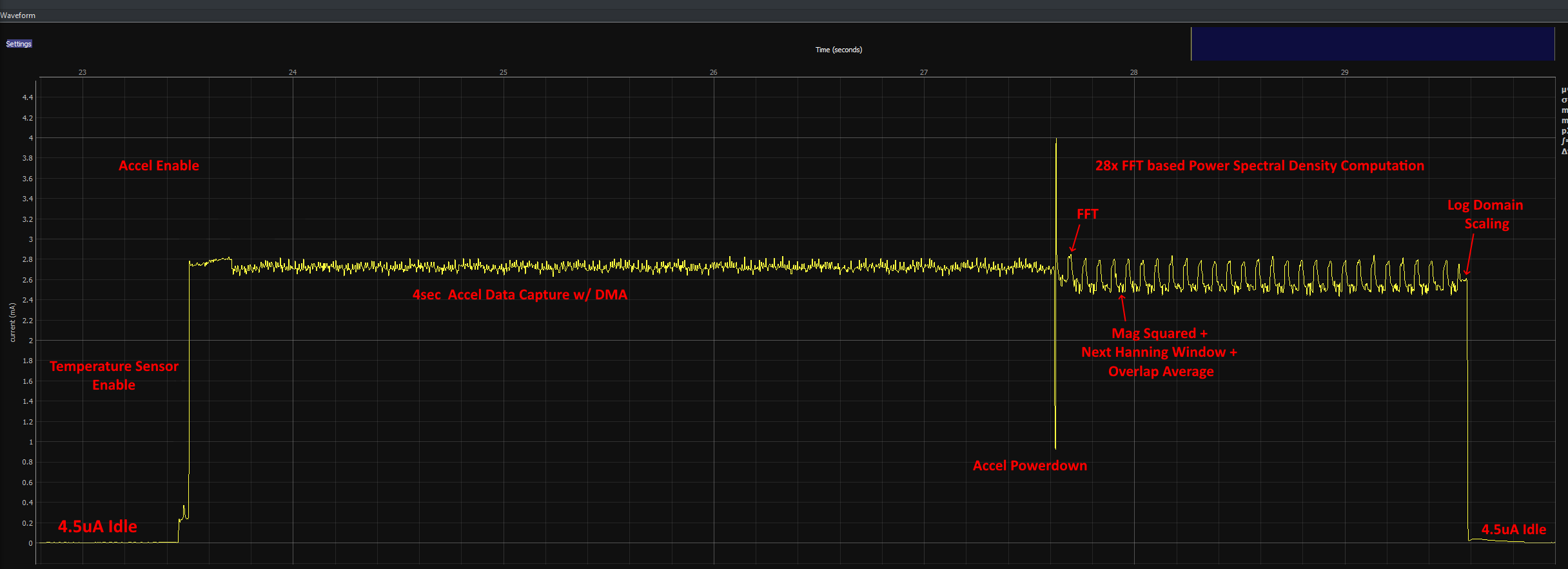Click the "Temperature Sensor Enable" annotation
This screenshot has width=1568, height=569.
pos(114,375)
